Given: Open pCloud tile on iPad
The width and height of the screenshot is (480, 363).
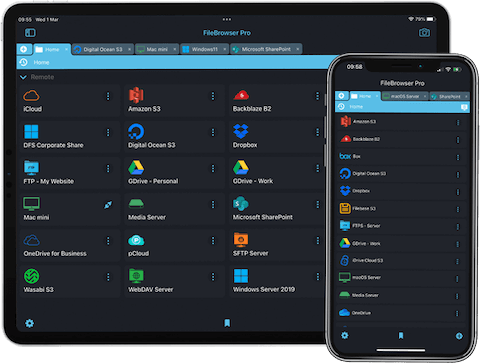Looking at the screenshot, I should click(175, 245).
